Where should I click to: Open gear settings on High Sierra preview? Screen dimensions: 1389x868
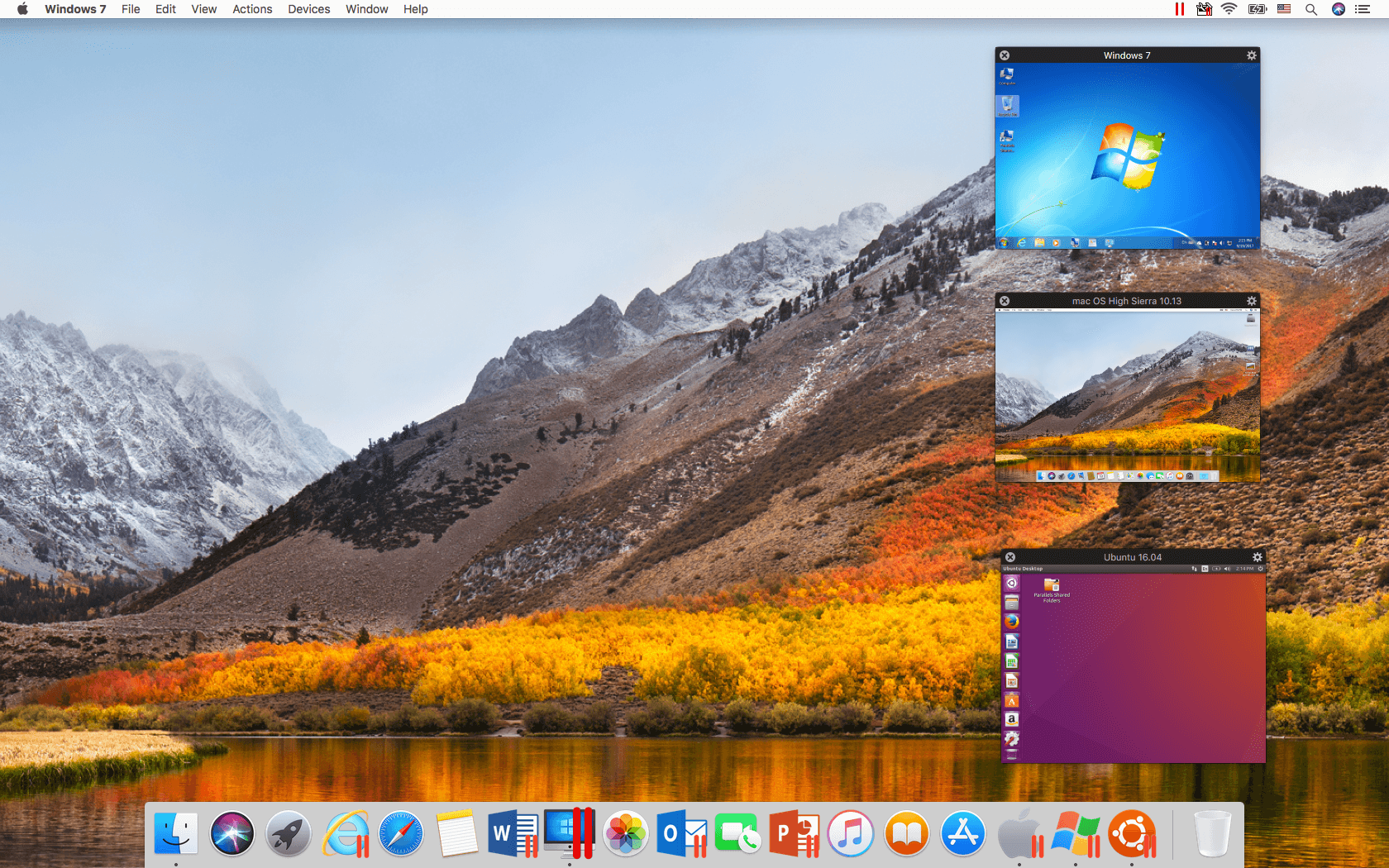coord(1252,301)
